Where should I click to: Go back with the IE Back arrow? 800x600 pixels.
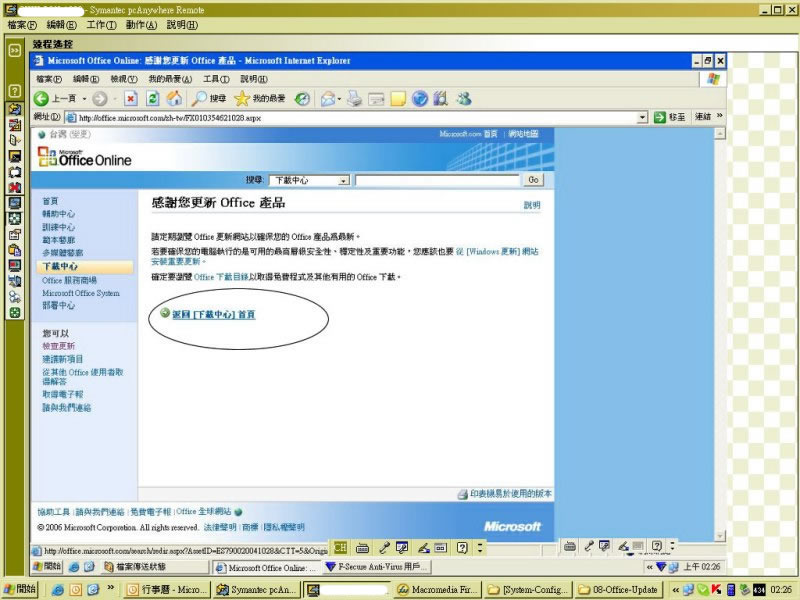pos(41,99)
